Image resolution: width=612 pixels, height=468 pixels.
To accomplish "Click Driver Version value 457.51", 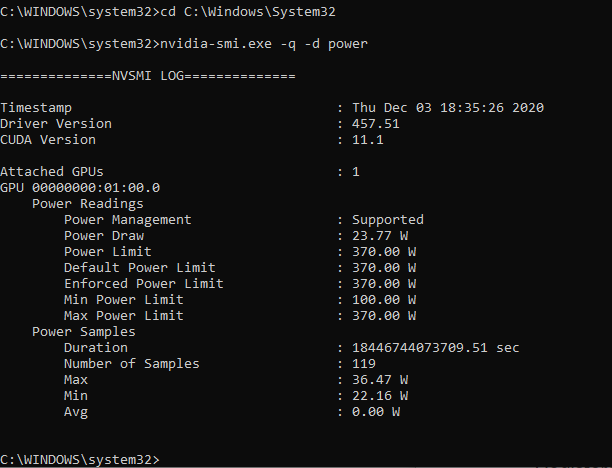I will tap(375, 124).
